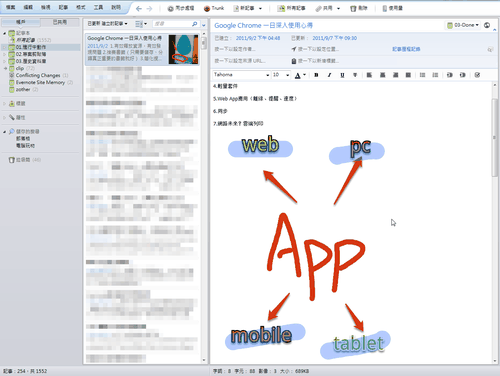Increase indent in editor toolbar
This screenshot has width=500, height=376.
click(x=463, y=75)
